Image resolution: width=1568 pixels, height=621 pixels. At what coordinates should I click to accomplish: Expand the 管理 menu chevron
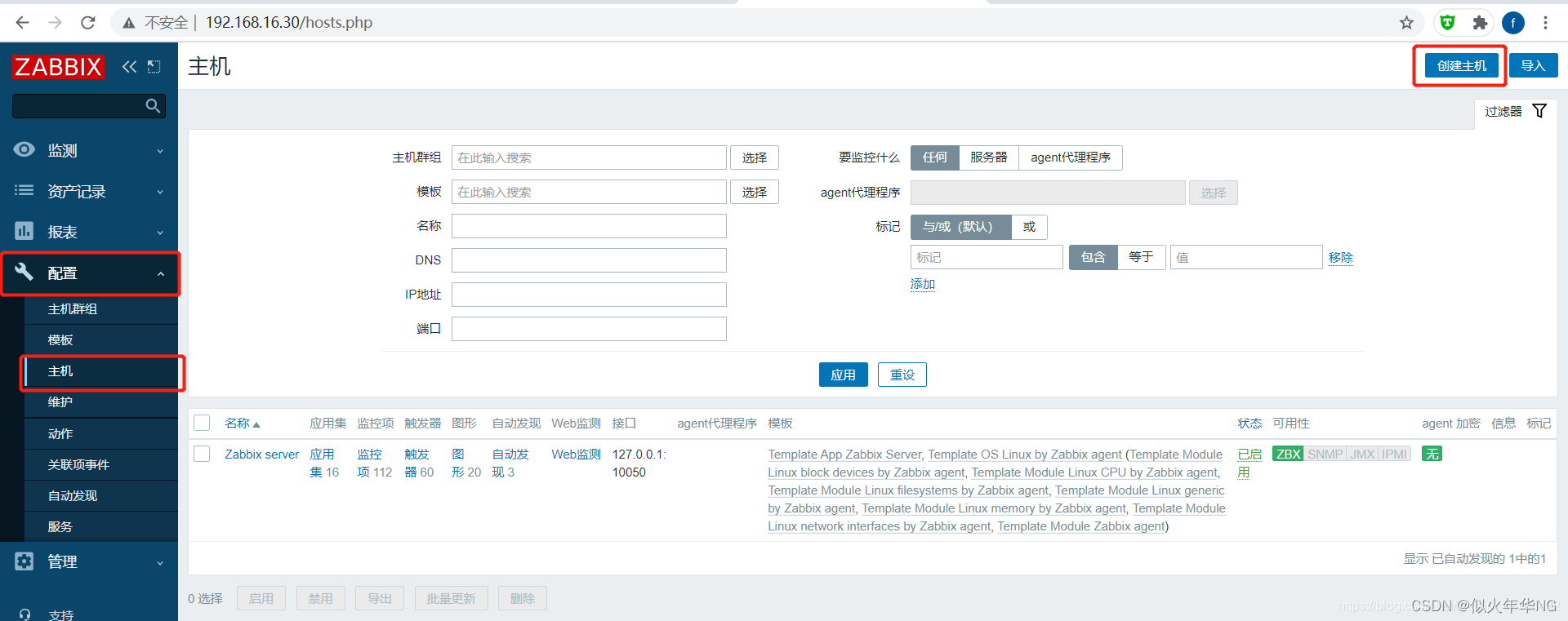tap(160, 562)
